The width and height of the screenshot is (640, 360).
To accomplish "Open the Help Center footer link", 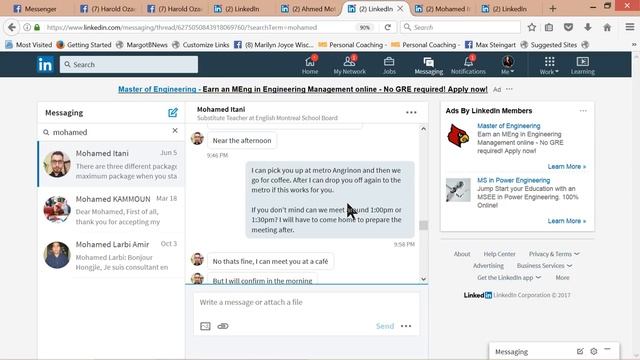I will coord(499,254).
